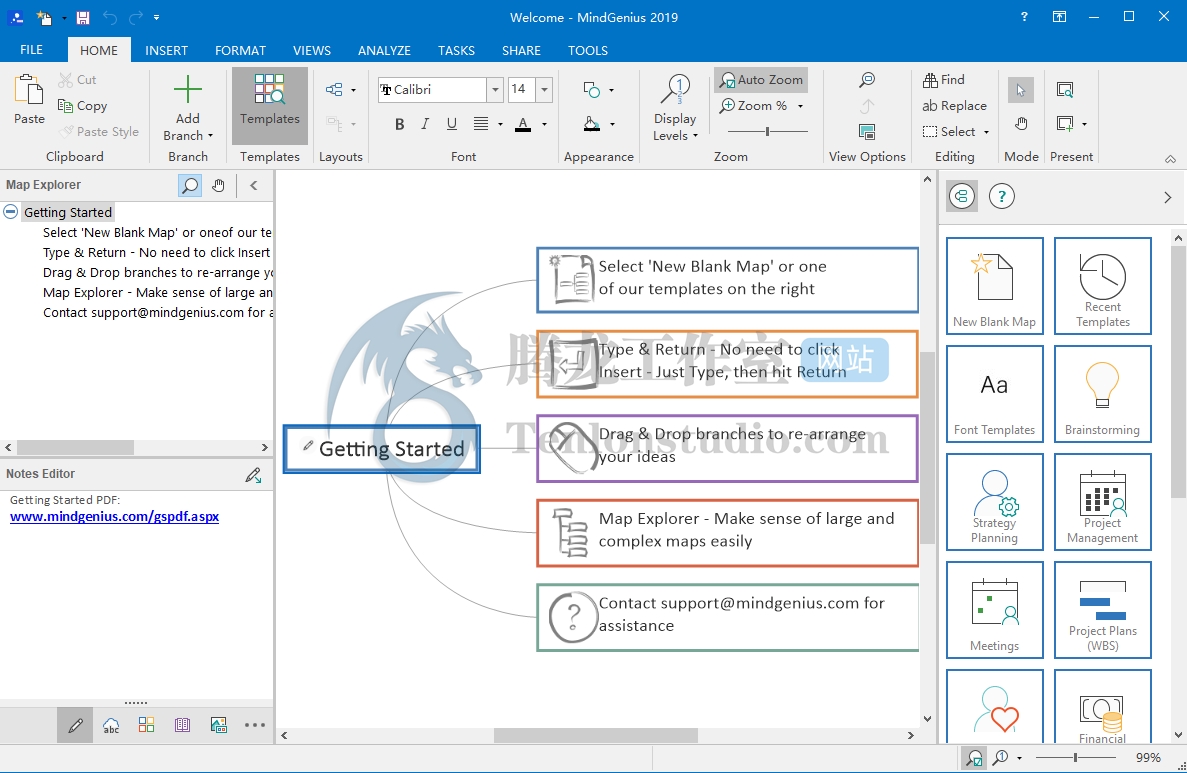Image resolution: width=1187 pixels, height=773 pixels.
Task: Select the hand pan Mode tool
Action: coord(1020,123)
